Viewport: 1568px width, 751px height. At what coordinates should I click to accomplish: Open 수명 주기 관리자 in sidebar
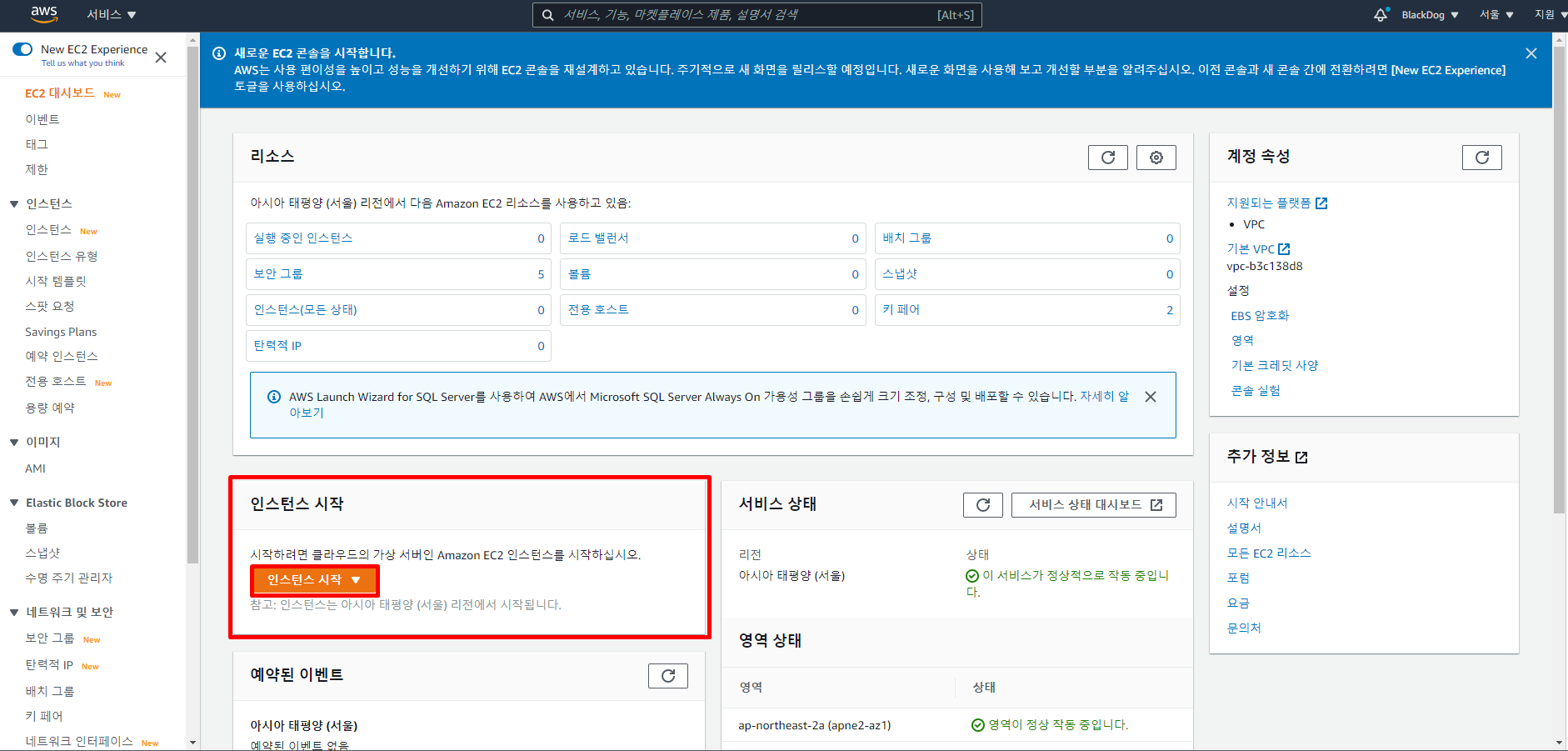(x=68, y=578)
